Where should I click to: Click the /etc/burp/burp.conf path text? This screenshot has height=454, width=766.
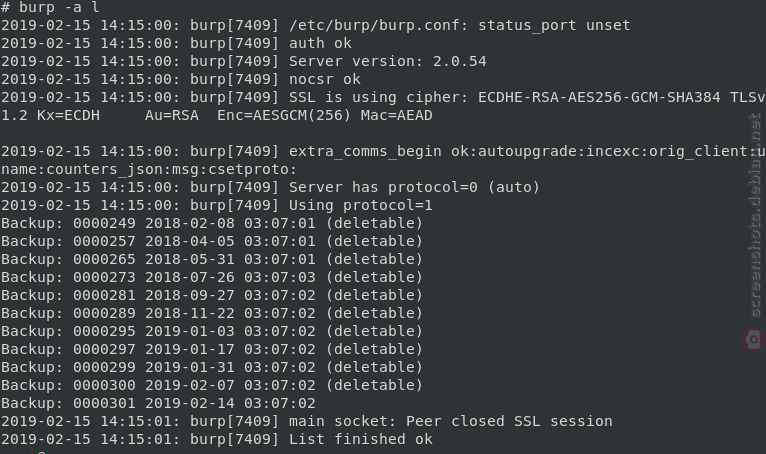coord(375,25)
